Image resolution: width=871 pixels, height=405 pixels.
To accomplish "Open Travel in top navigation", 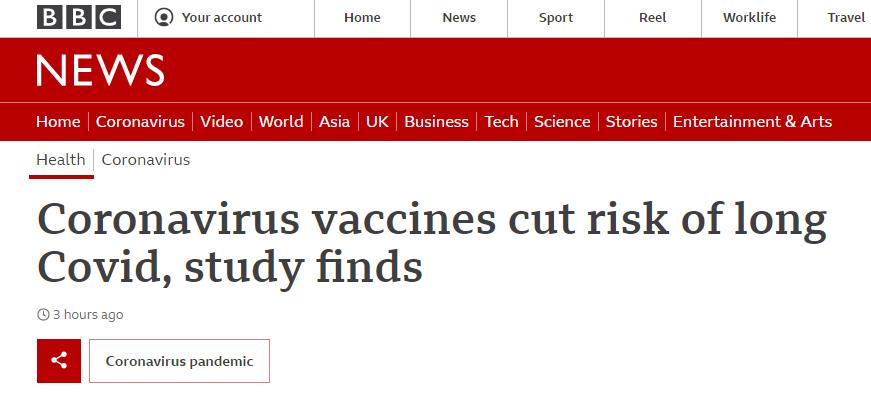I will tap(846, 18).
